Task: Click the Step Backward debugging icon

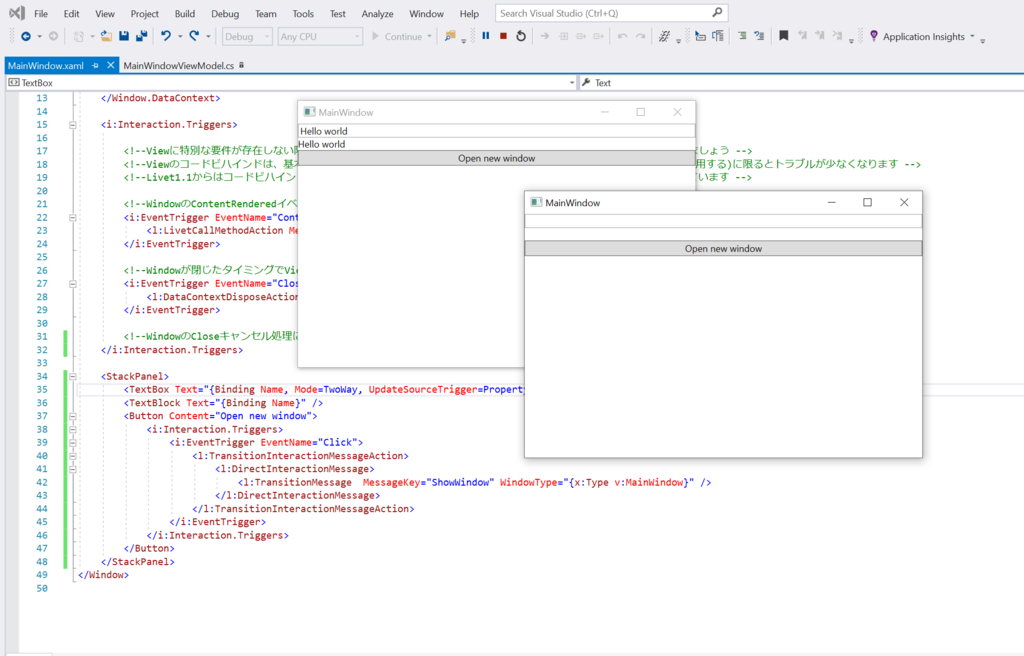Action: point(622,37)
